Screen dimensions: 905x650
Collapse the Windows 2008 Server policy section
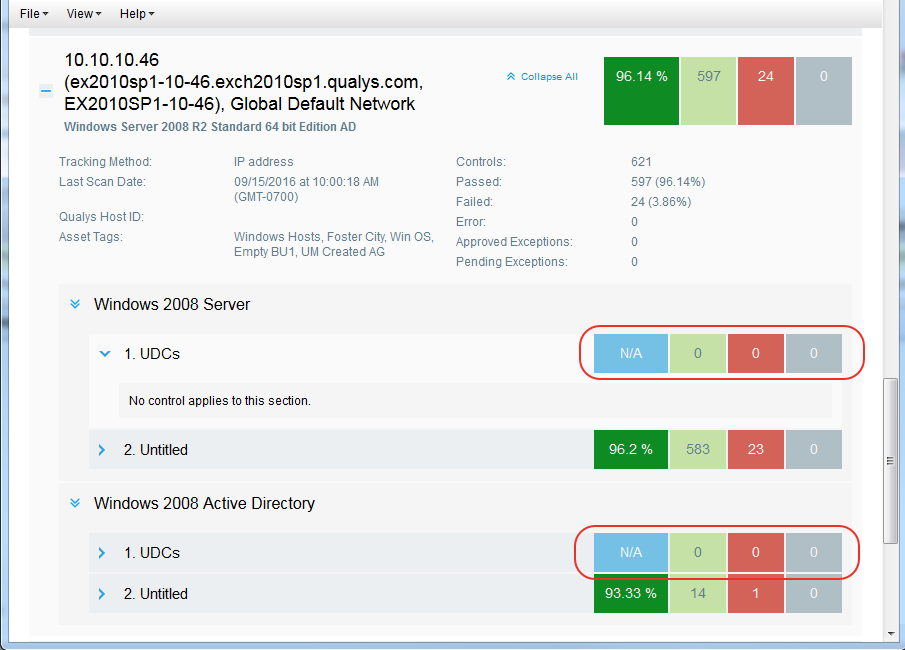[75, 304]
